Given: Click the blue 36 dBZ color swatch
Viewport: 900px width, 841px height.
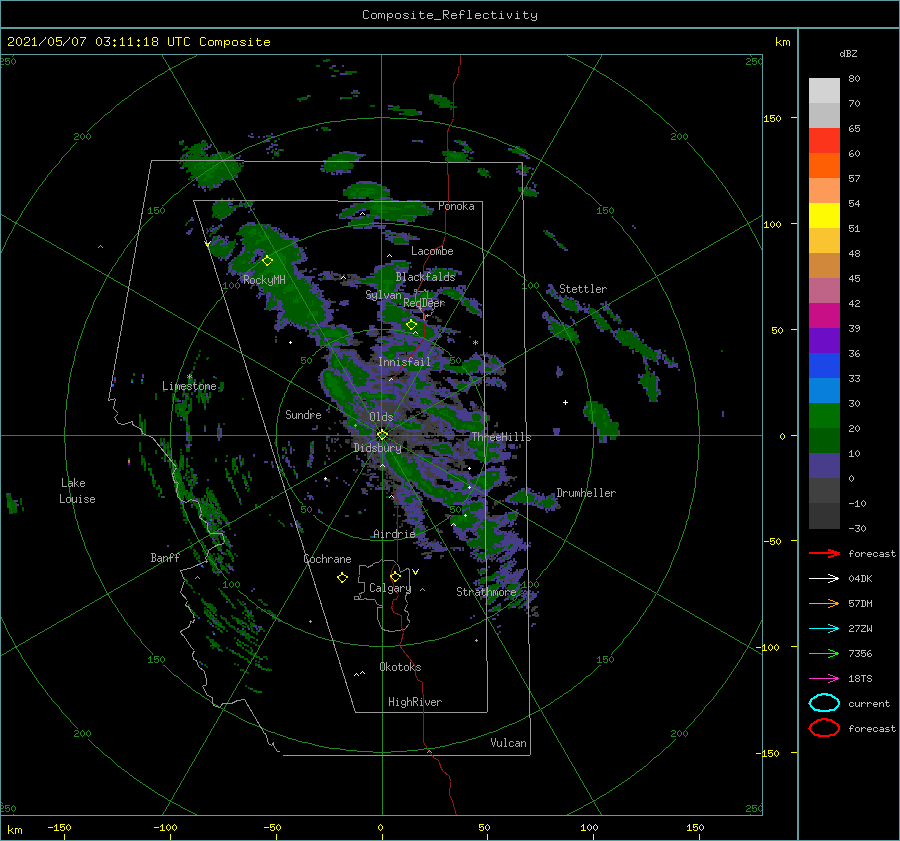Looking at the screenshot, I should click(x=824, y=365).
